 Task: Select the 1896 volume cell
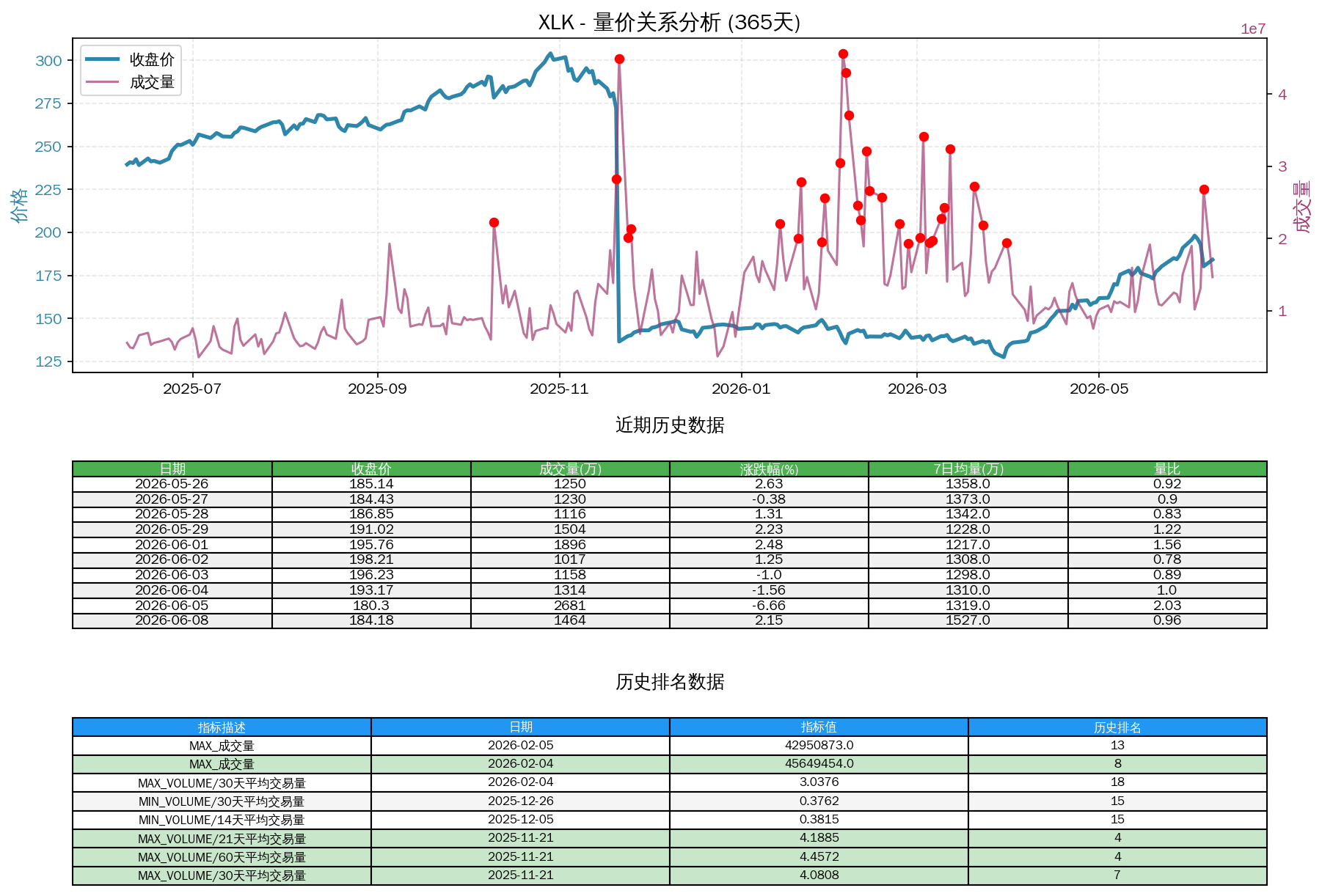(x=570, y=545)
